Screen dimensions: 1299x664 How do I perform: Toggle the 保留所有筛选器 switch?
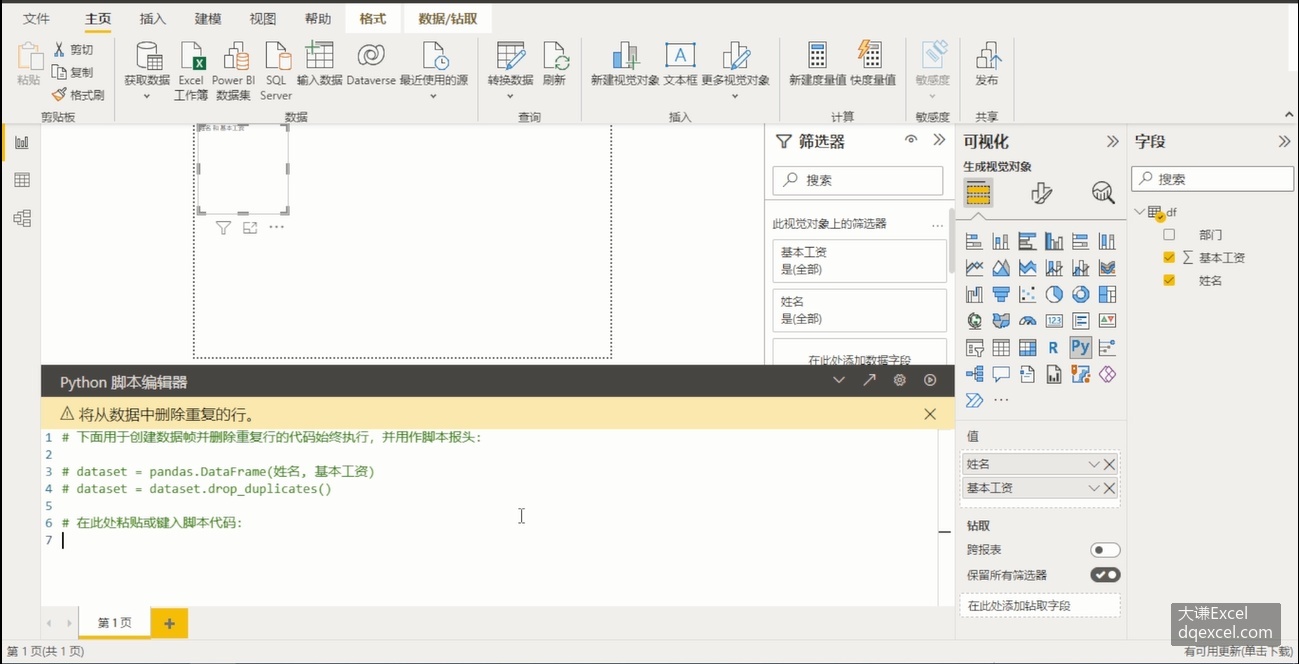pos(1105,575)
